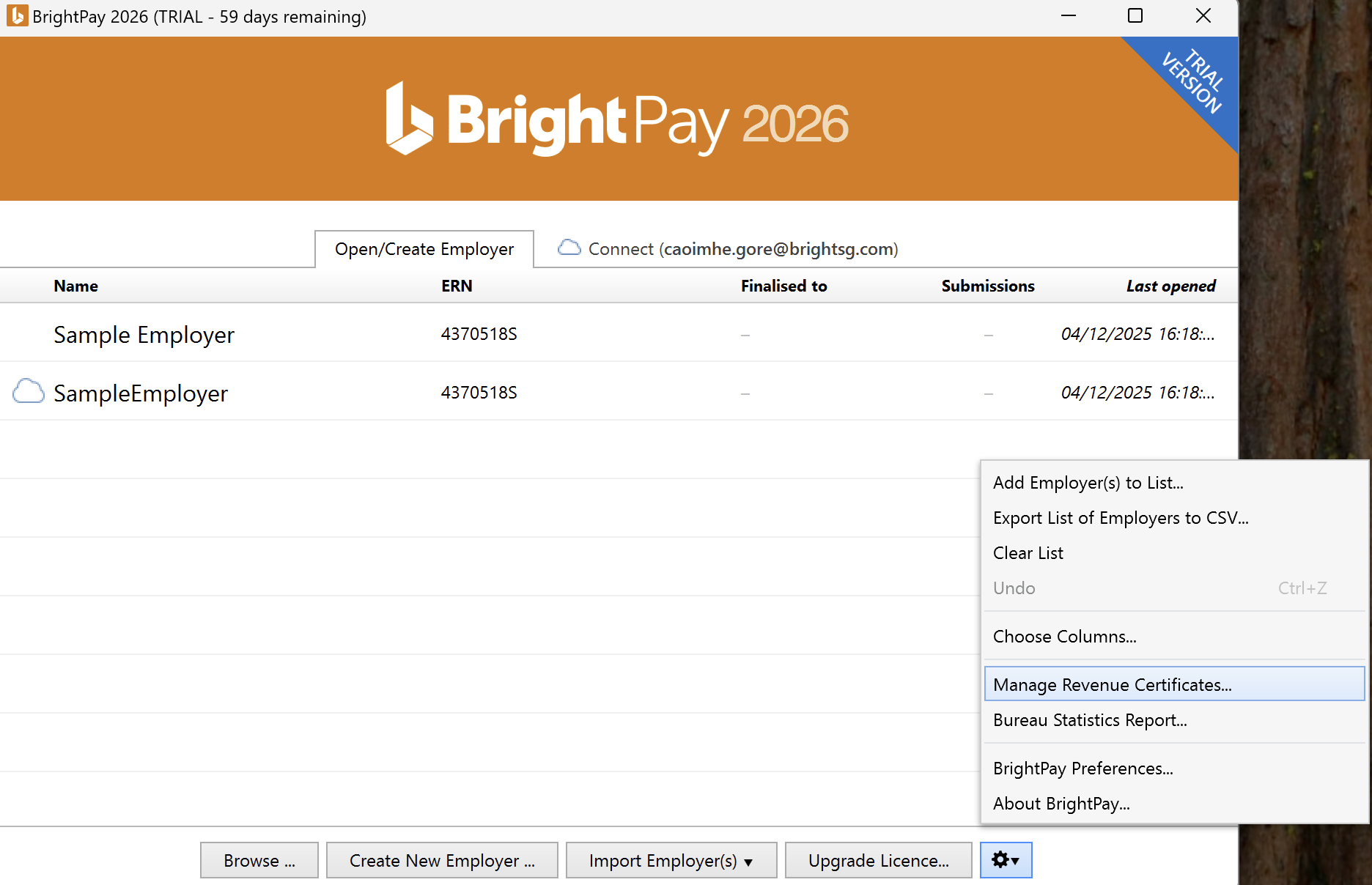Screen dimensions: 1372x885
Task: Open BrightPay Preferences menu entry
Action: tap(1083, 769)
